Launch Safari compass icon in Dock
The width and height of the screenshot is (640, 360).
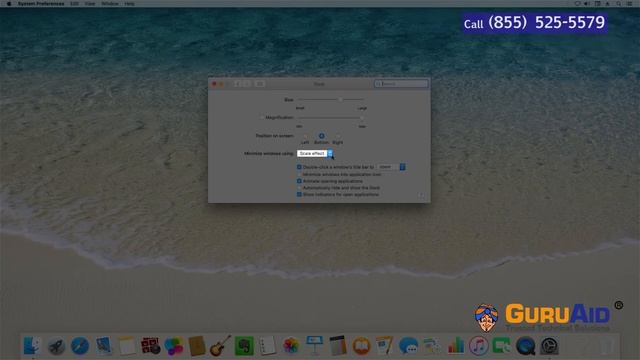[x=80, y=346]
